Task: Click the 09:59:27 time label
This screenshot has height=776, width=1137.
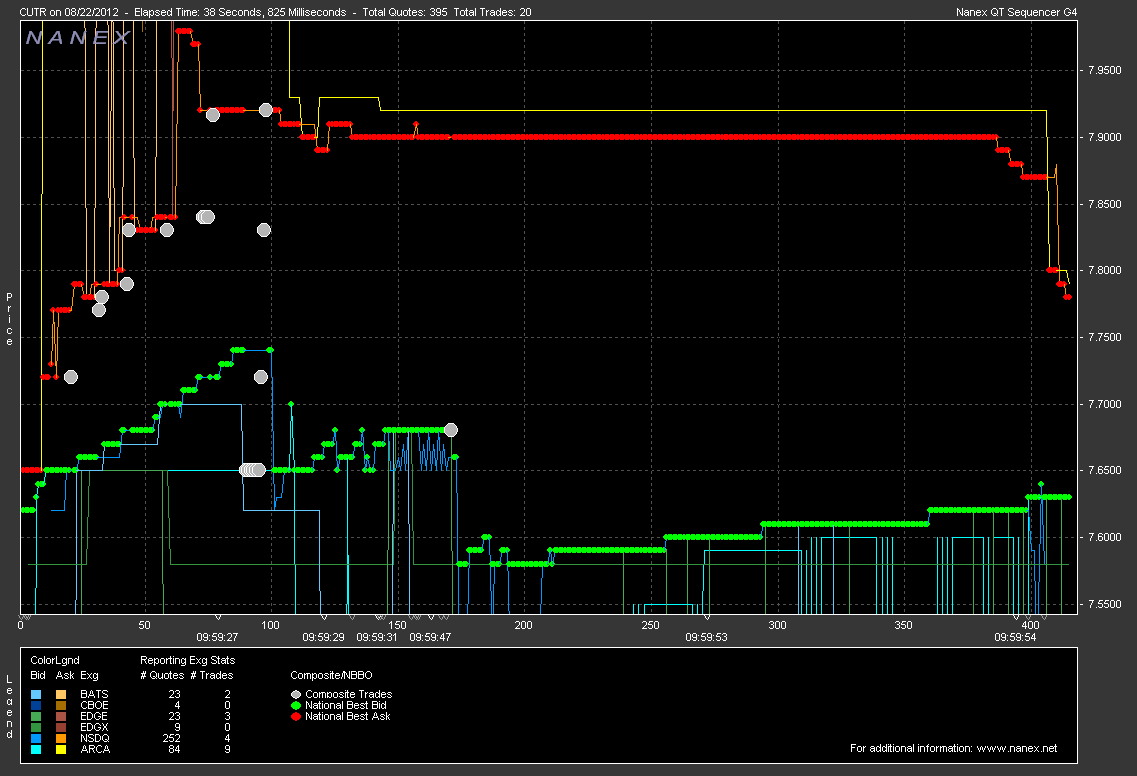Action: pos(218,637)
